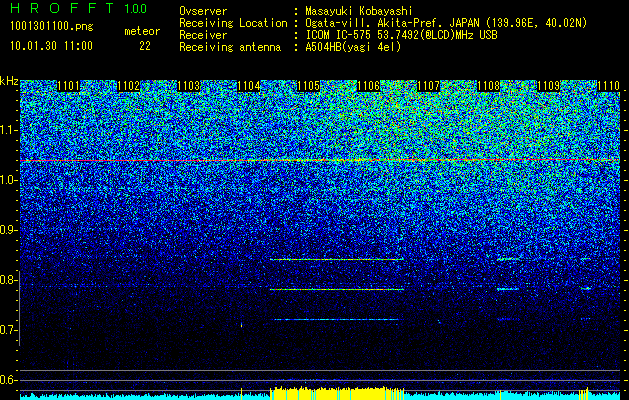Viewport: 629px width, 400px height.
Task: Select the 1107 time marker
Action: [428, 86]
